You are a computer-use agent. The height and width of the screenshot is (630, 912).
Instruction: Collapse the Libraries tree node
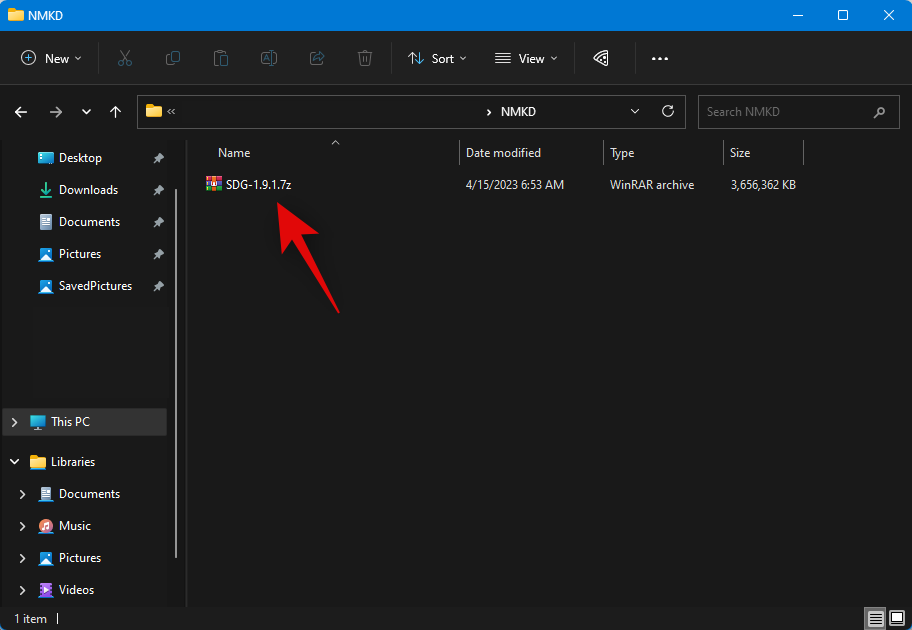15,462
